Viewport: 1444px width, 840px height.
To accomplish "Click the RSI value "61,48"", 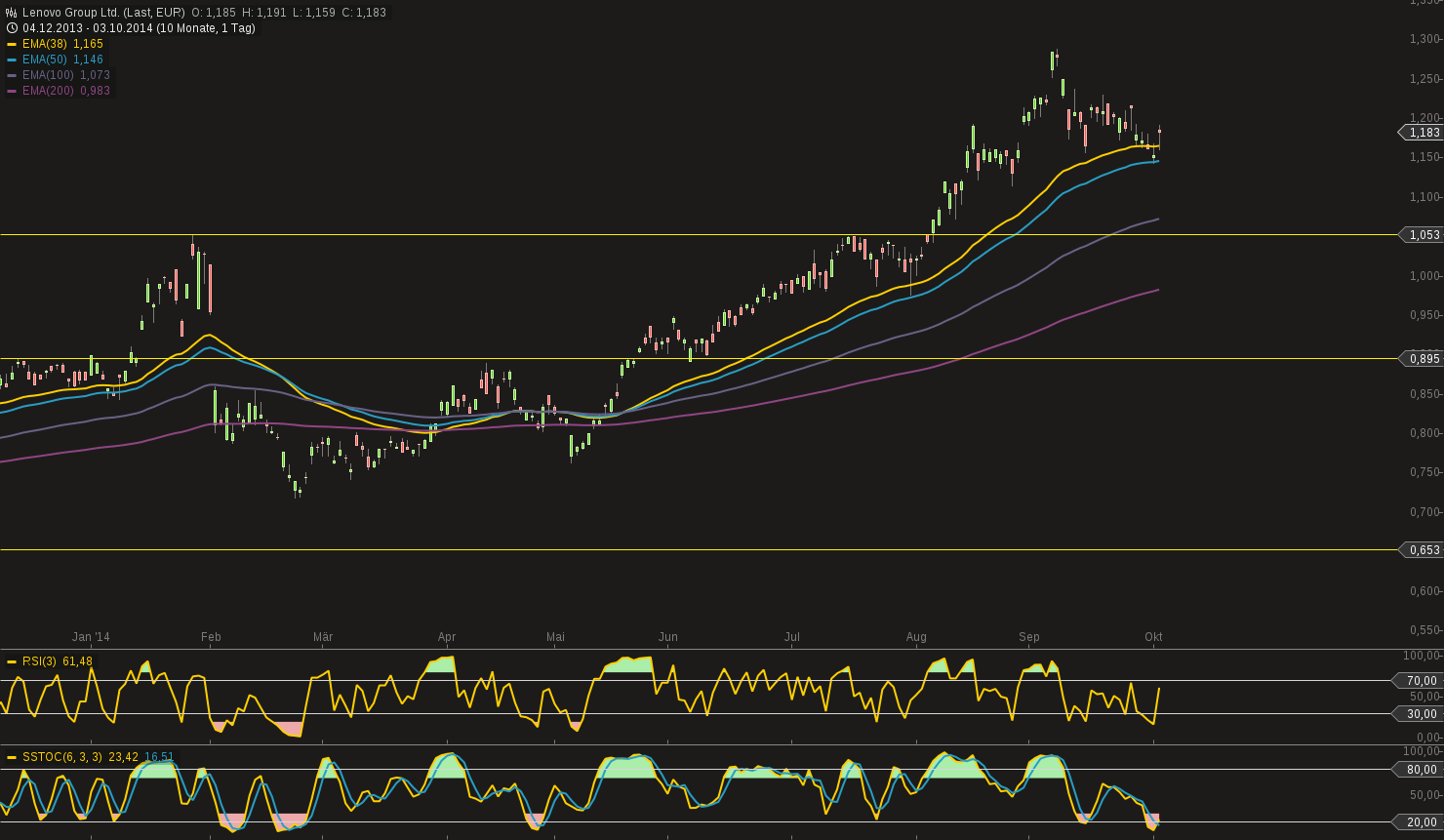I will click(x=78, y=661).
